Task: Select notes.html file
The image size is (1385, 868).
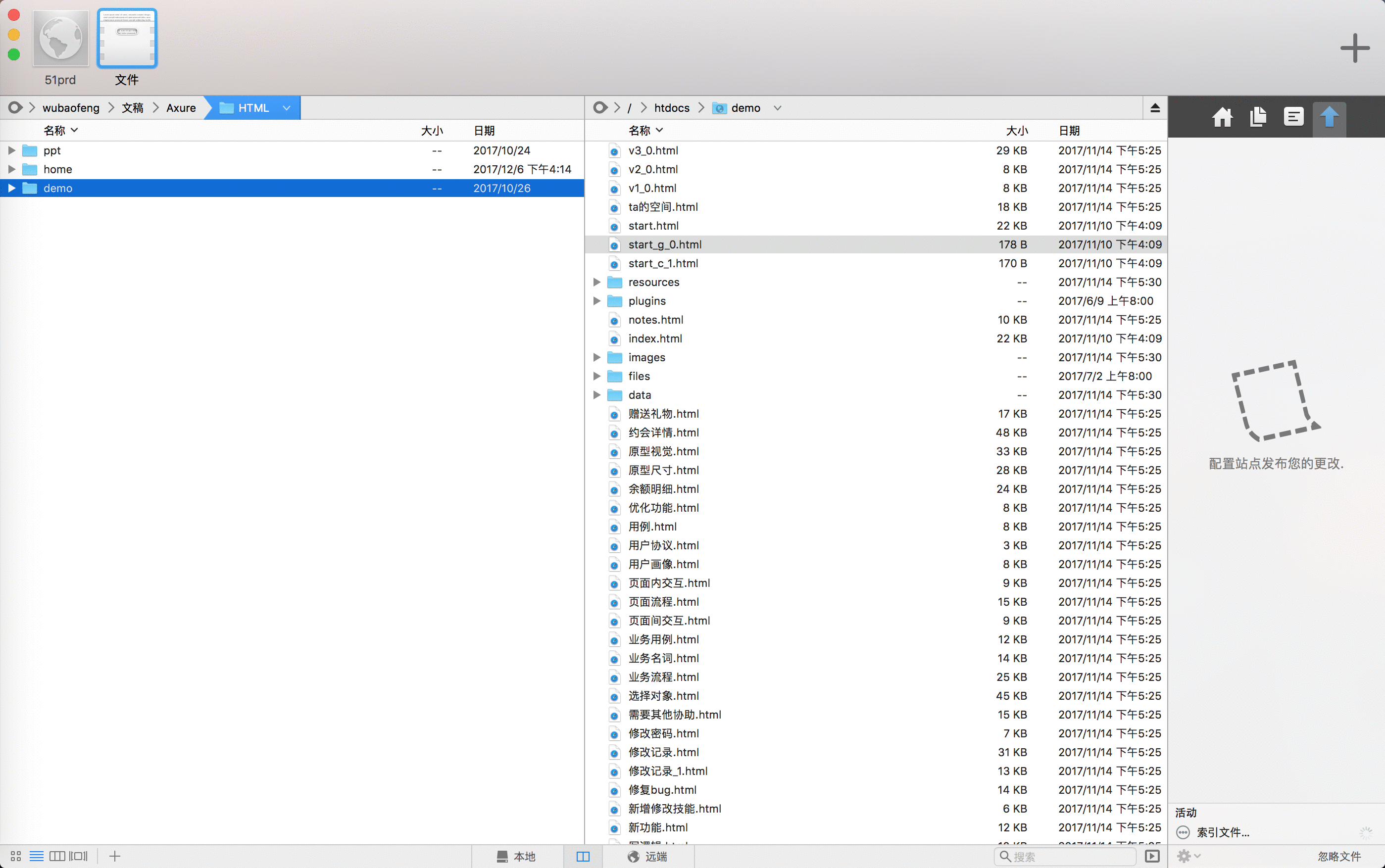Action: pos(876,320)
